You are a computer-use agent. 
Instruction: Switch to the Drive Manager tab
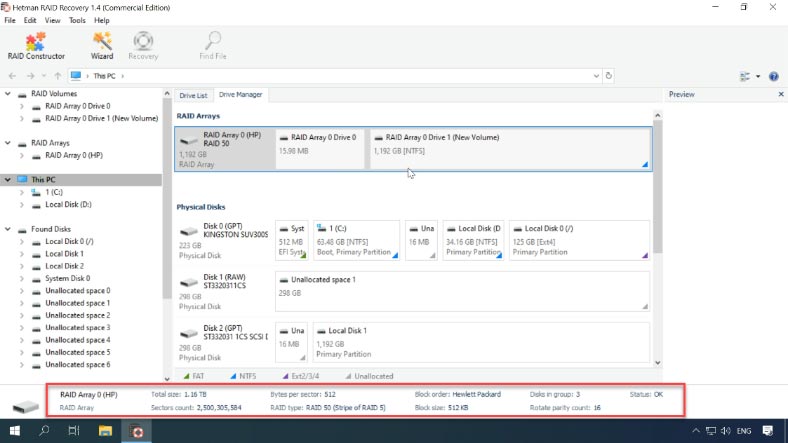241,94
